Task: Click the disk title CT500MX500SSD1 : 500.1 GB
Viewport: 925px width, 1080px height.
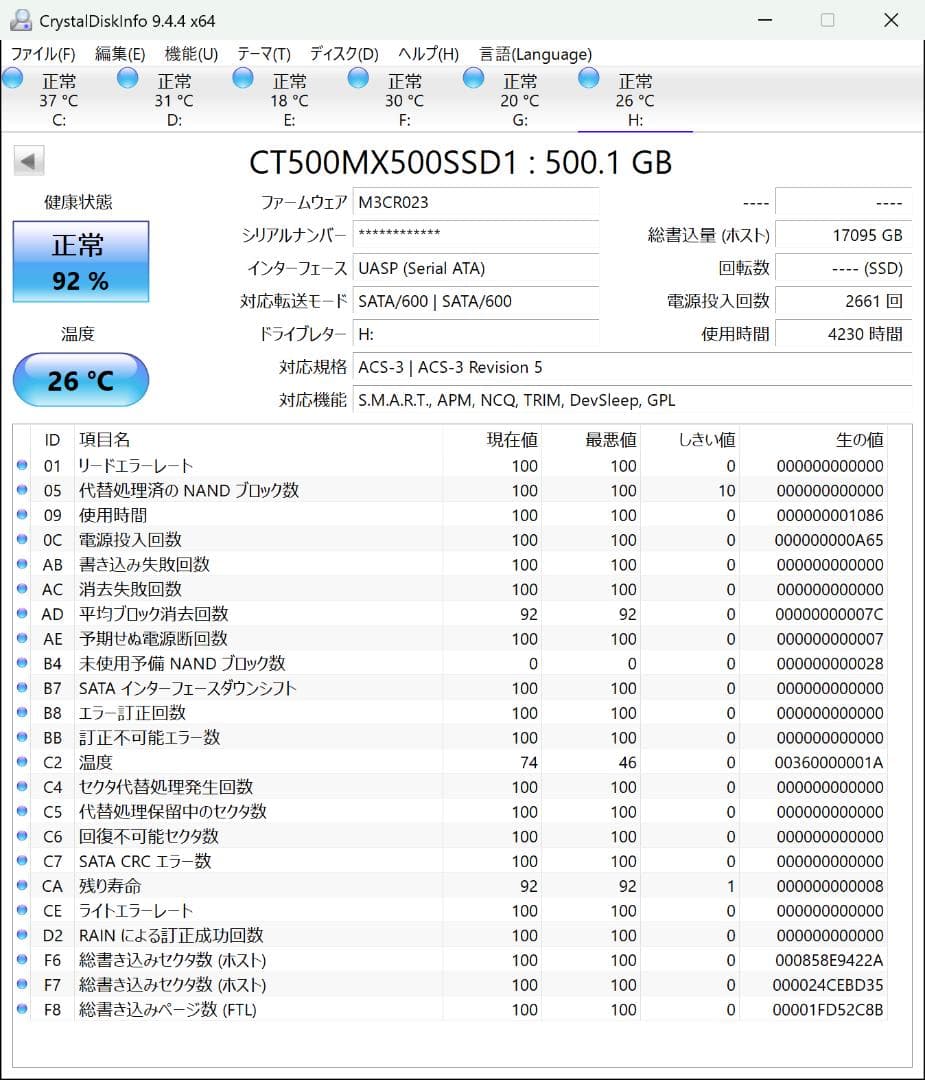Action: tap(460, 163)
